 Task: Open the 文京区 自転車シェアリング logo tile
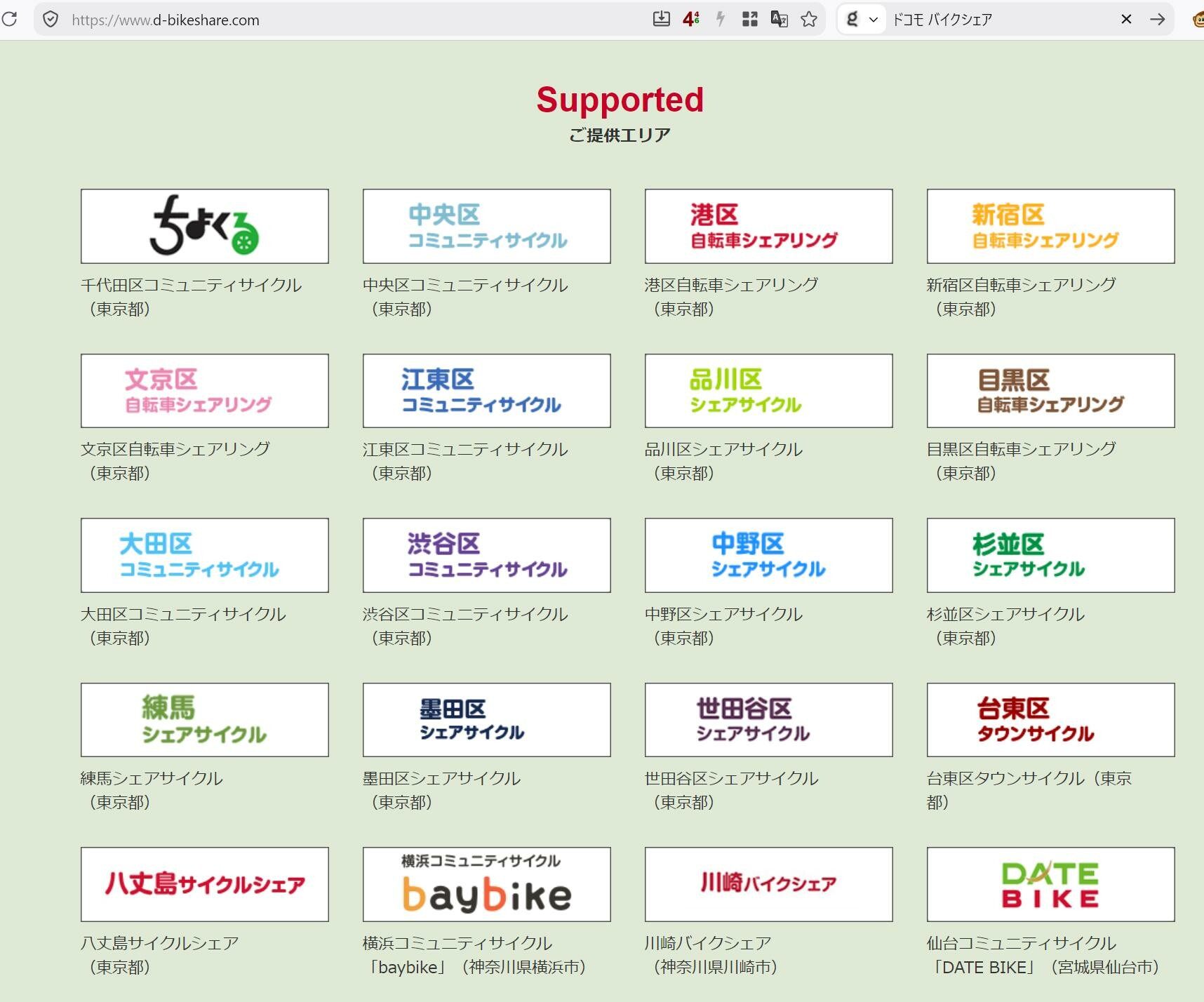pos(205,391)
